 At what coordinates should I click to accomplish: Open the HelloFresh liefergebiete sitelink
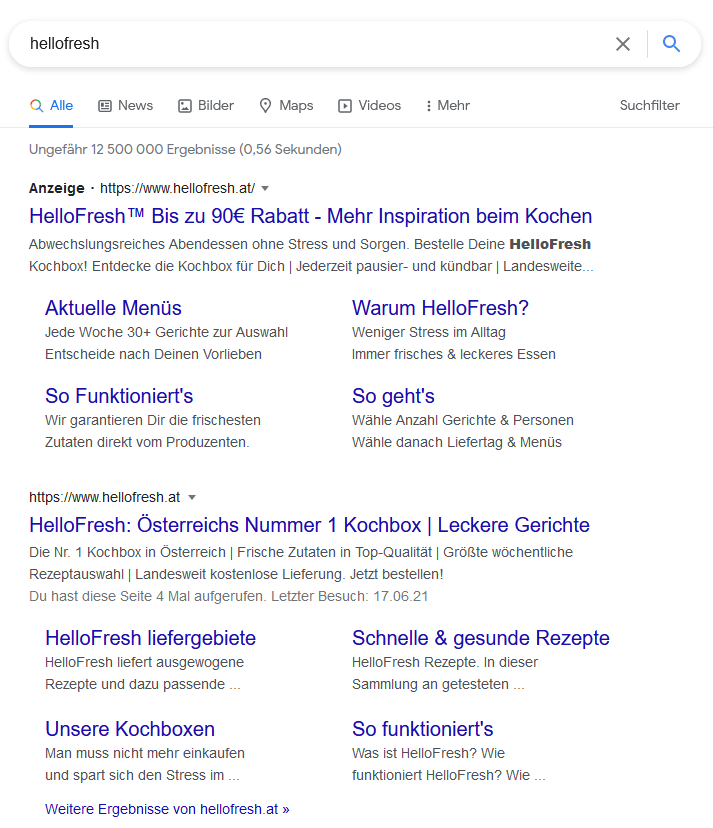coord(151,638)
